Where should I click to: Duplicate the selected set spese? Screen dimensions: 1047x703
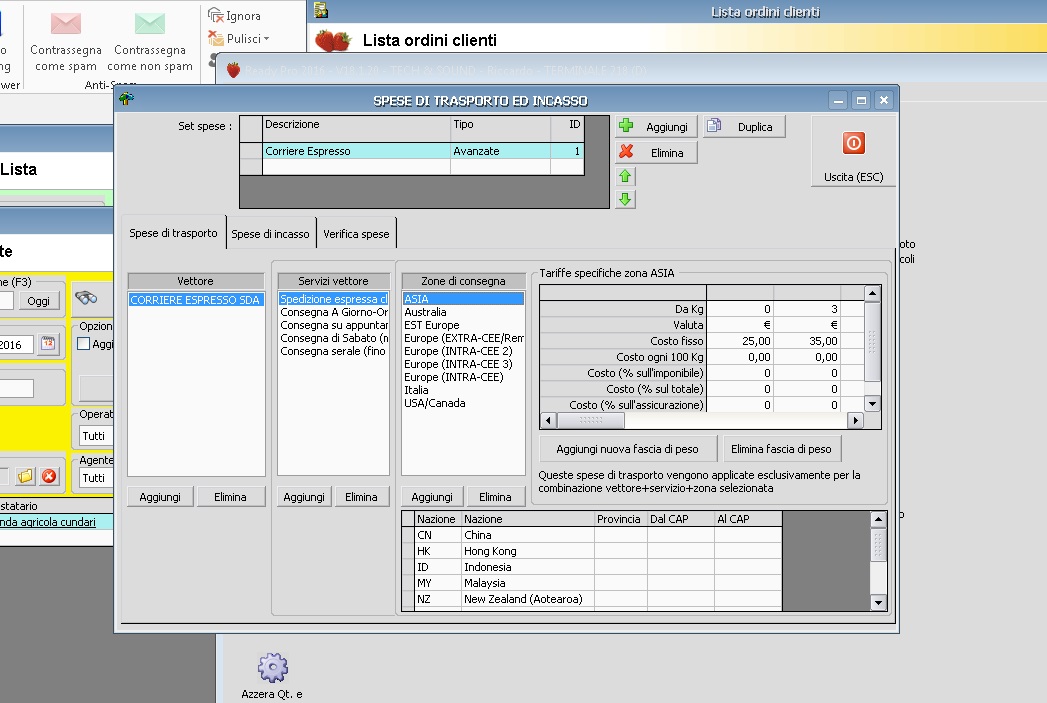[744, 127]
